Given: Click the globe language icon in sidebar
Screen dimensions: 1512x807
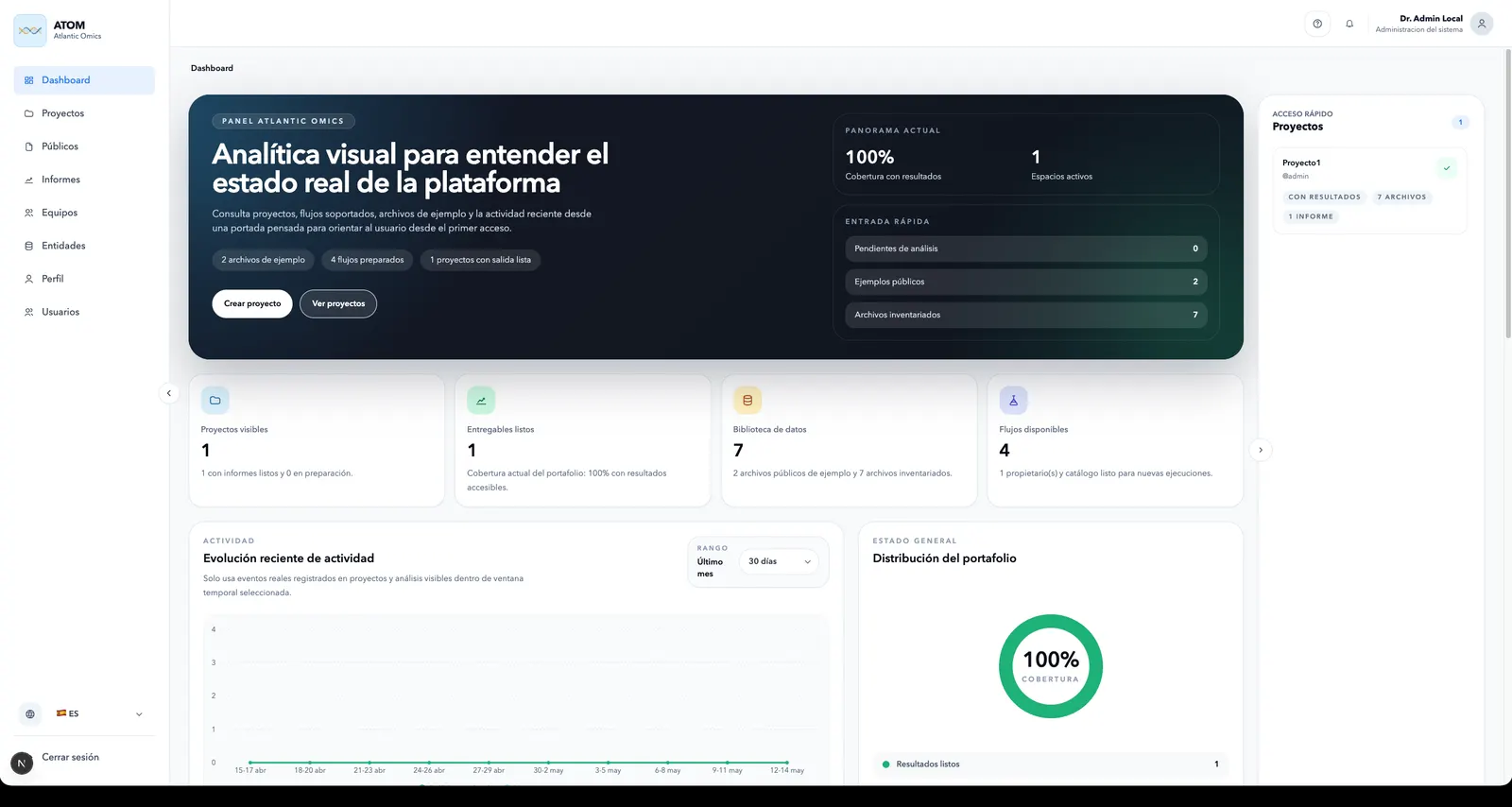Looking at the screenshot, I should click(30, 713).
